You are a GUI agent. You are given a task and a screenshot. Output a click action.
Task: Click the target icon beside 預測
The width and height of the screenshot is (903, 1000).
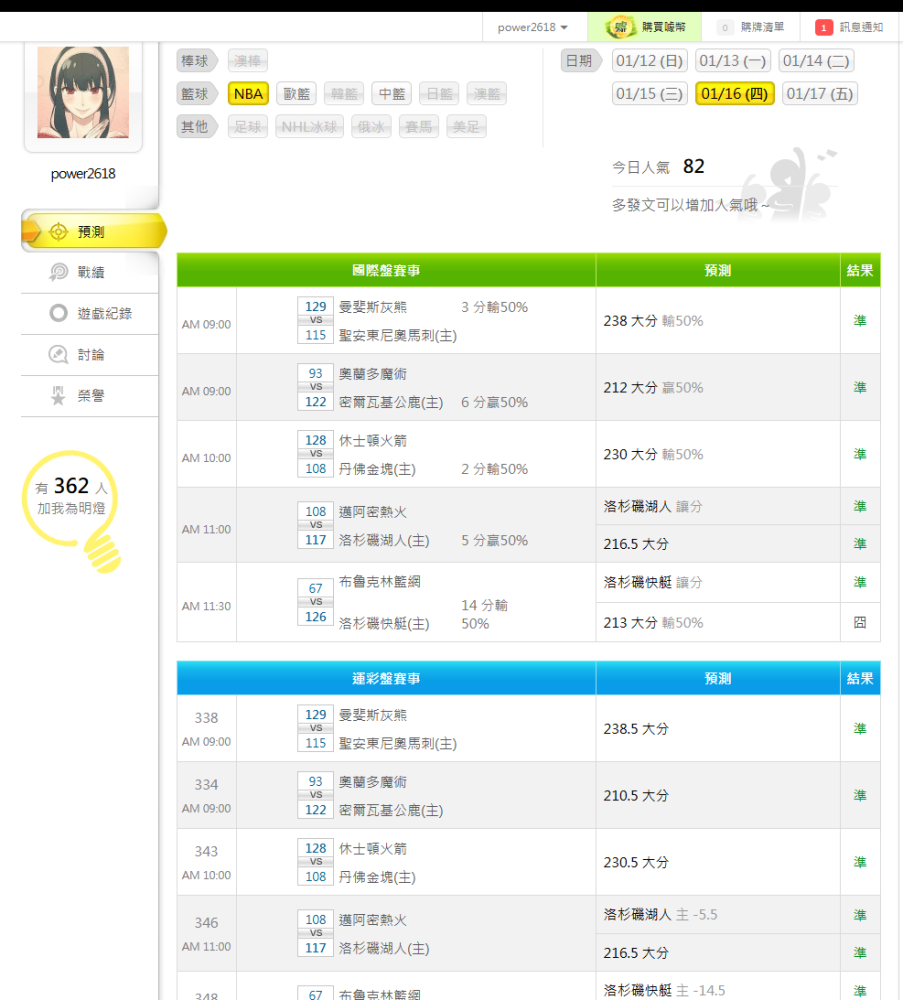pyautogui.click(x=58, y=232)
